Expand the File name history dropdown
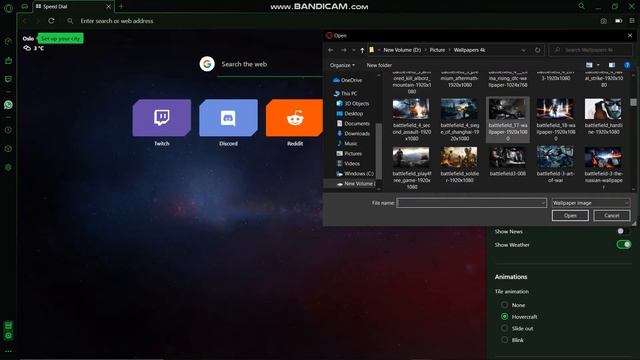The height and width of the screenshot is (360, 640). pyautogui.click(x=543, y=203)
